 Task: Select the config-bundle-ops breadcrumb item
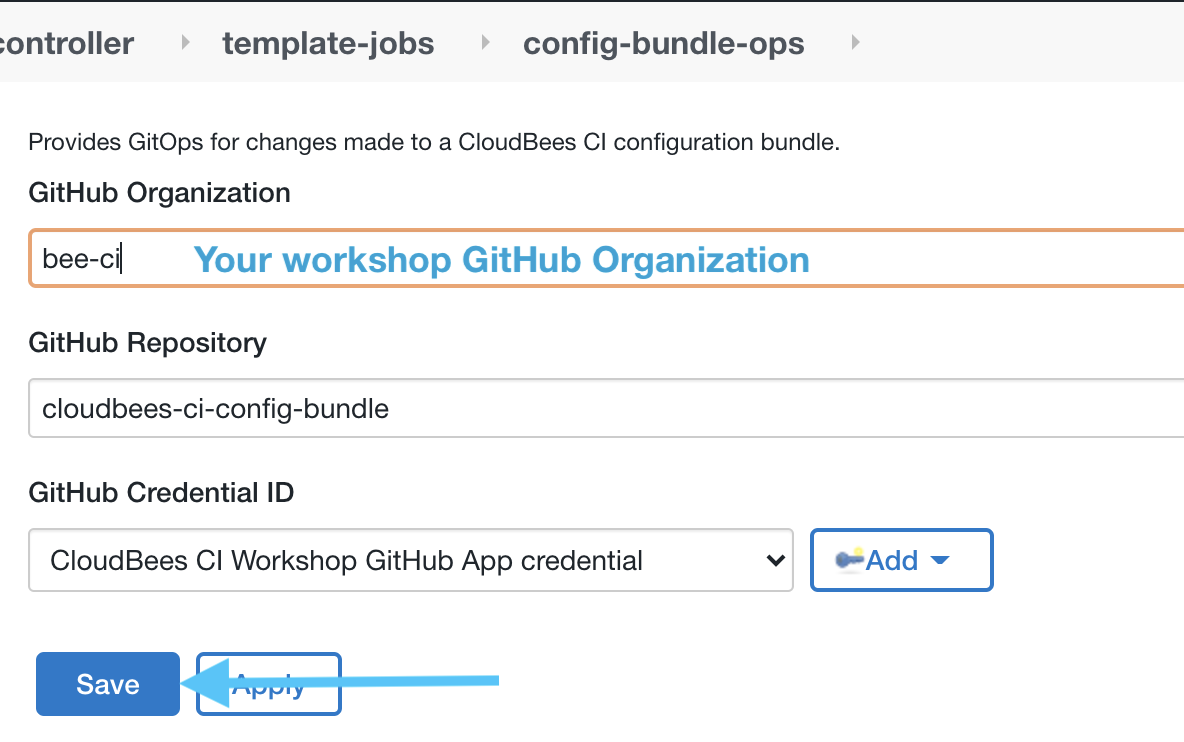click(663, 42)
